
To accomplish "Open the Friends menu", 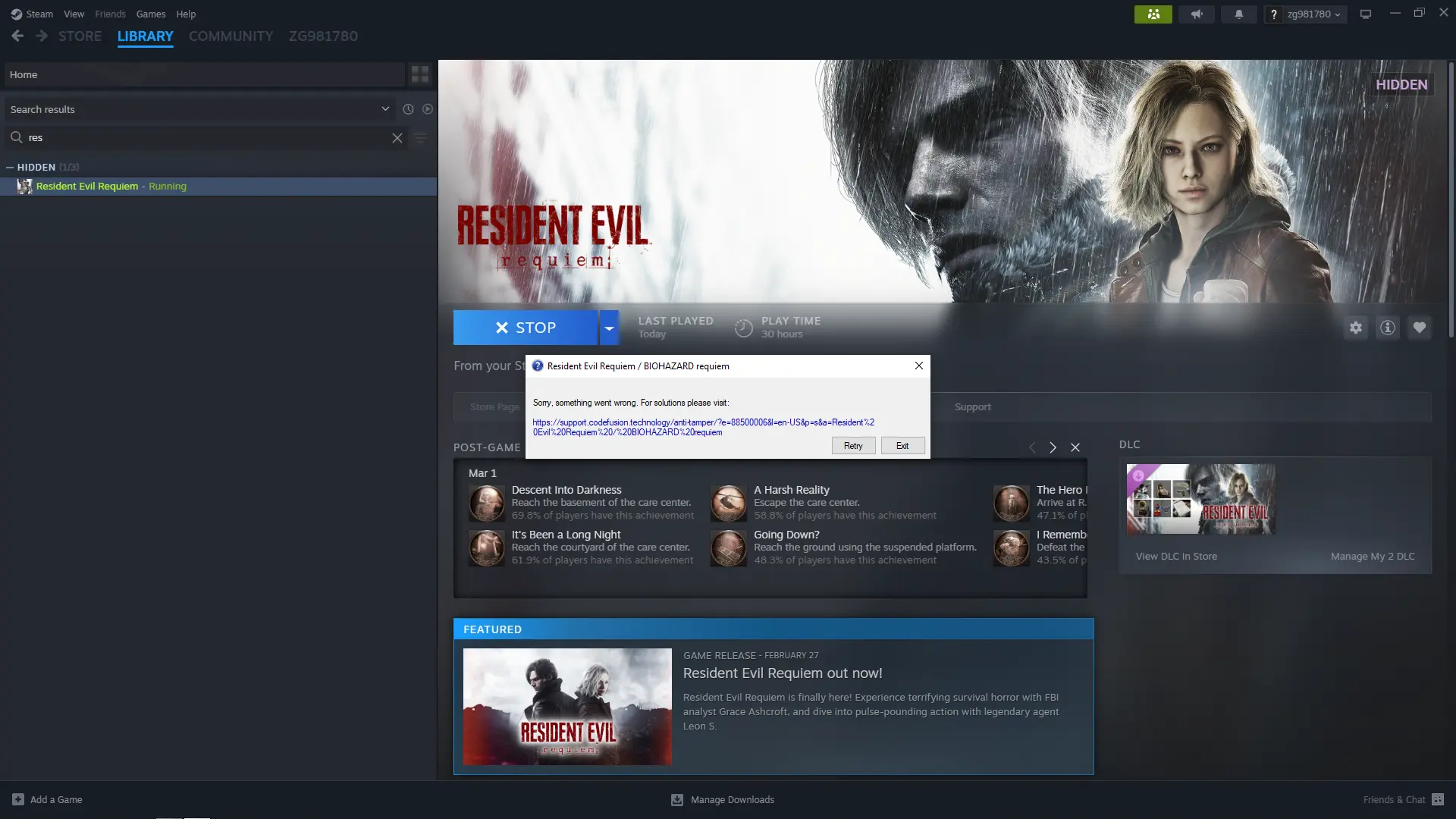I will (x=110, y=14).
